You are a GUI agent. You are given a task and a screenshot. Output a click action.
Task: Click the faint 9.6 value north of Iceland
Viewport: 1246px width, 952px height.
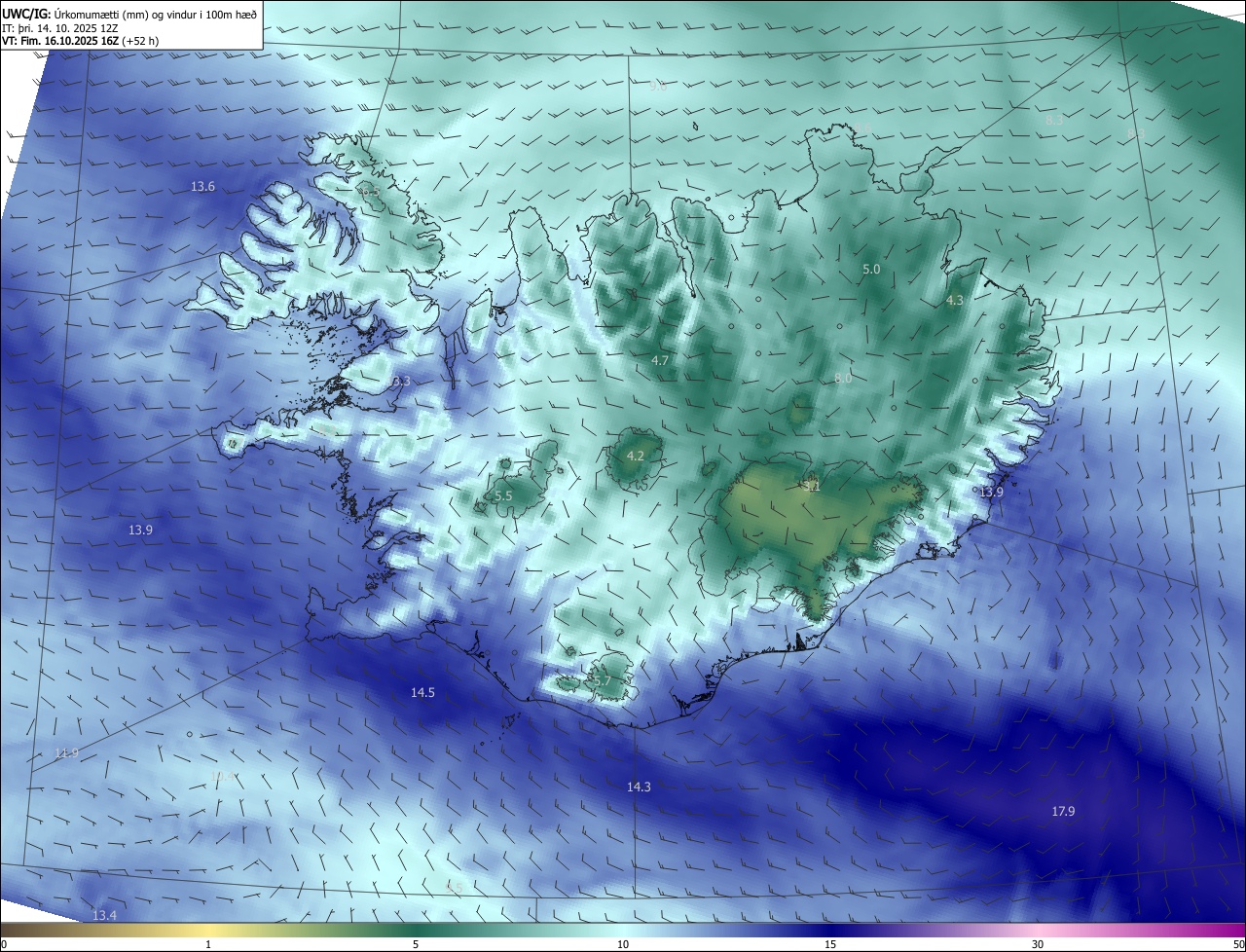pos(658,86)
